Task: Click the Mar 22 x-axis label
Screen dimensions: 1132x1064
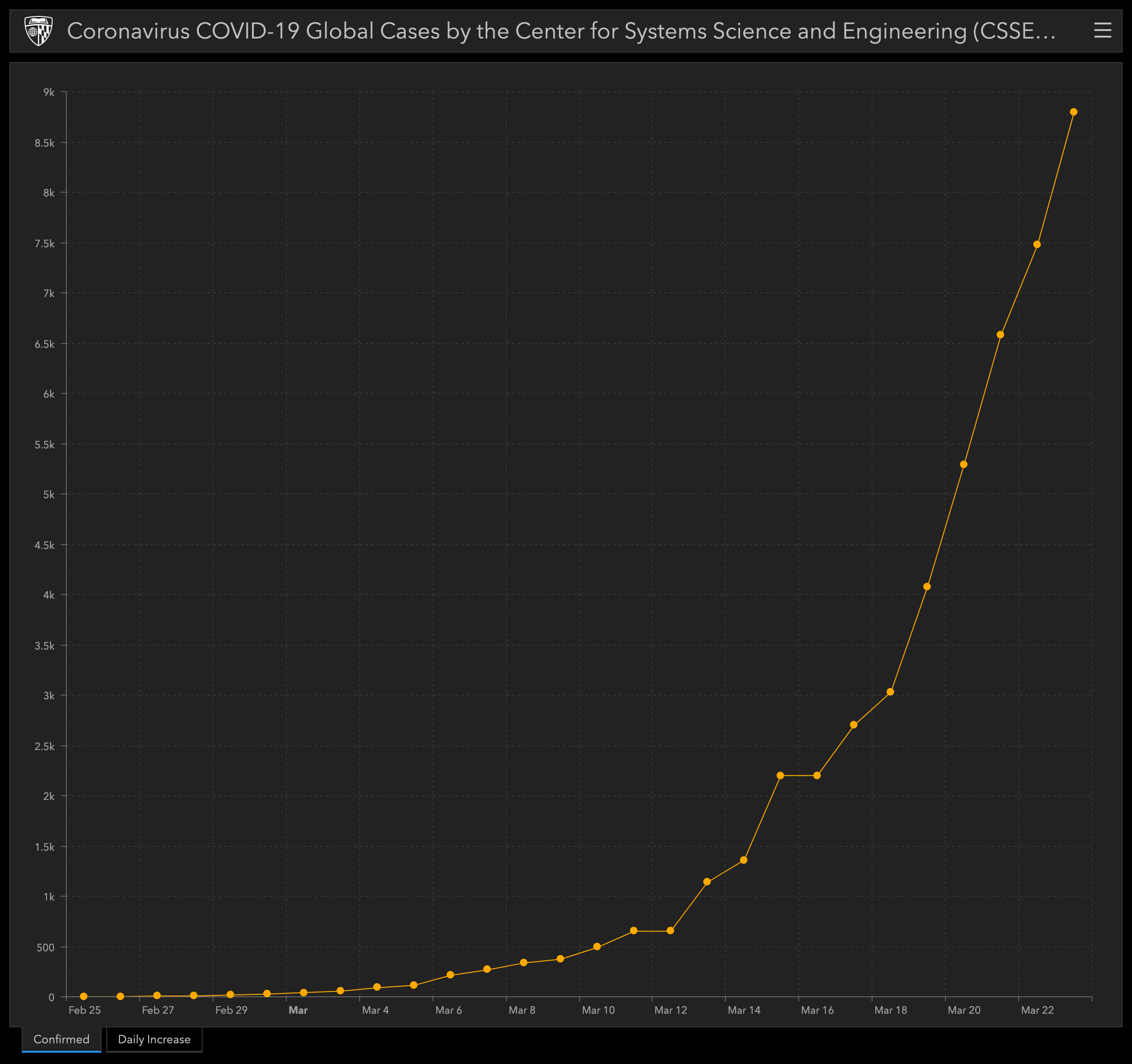Action: click(x=1037, y=1010)
